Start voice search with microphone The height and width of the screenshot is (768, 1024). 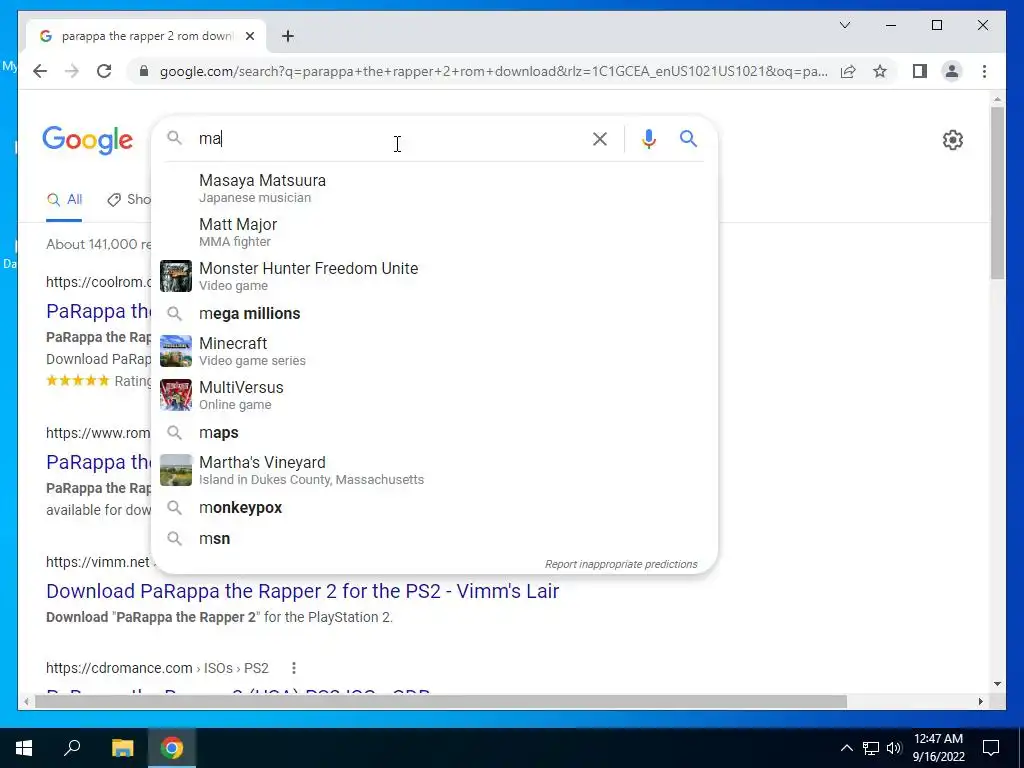click(x=648, y=138)
